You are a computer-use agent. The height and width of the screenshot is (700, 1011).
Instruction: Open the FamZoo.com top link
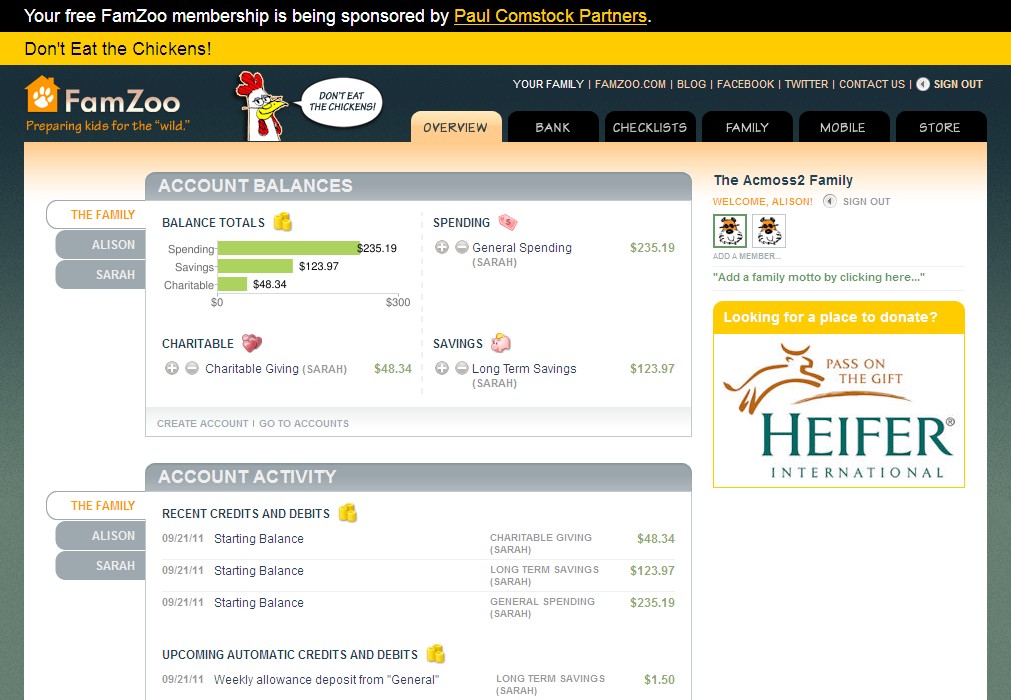(630, 84)
